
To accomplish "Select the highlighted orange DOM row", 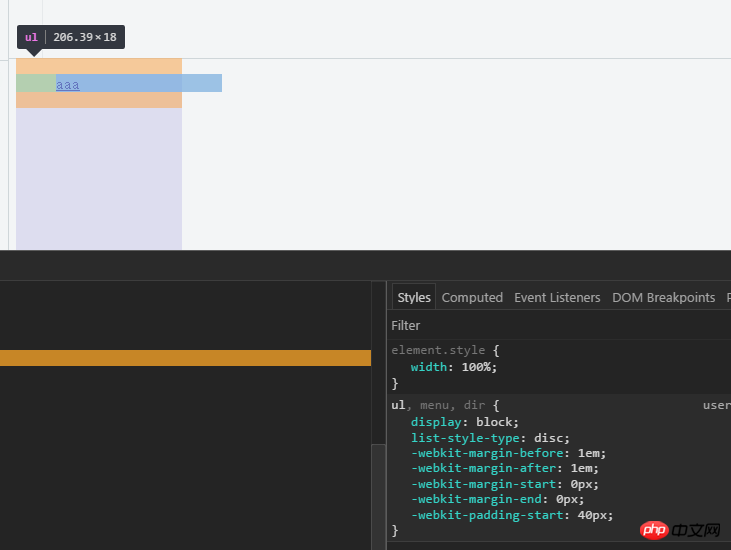I will pyautogui.click(x=185, y=357).
